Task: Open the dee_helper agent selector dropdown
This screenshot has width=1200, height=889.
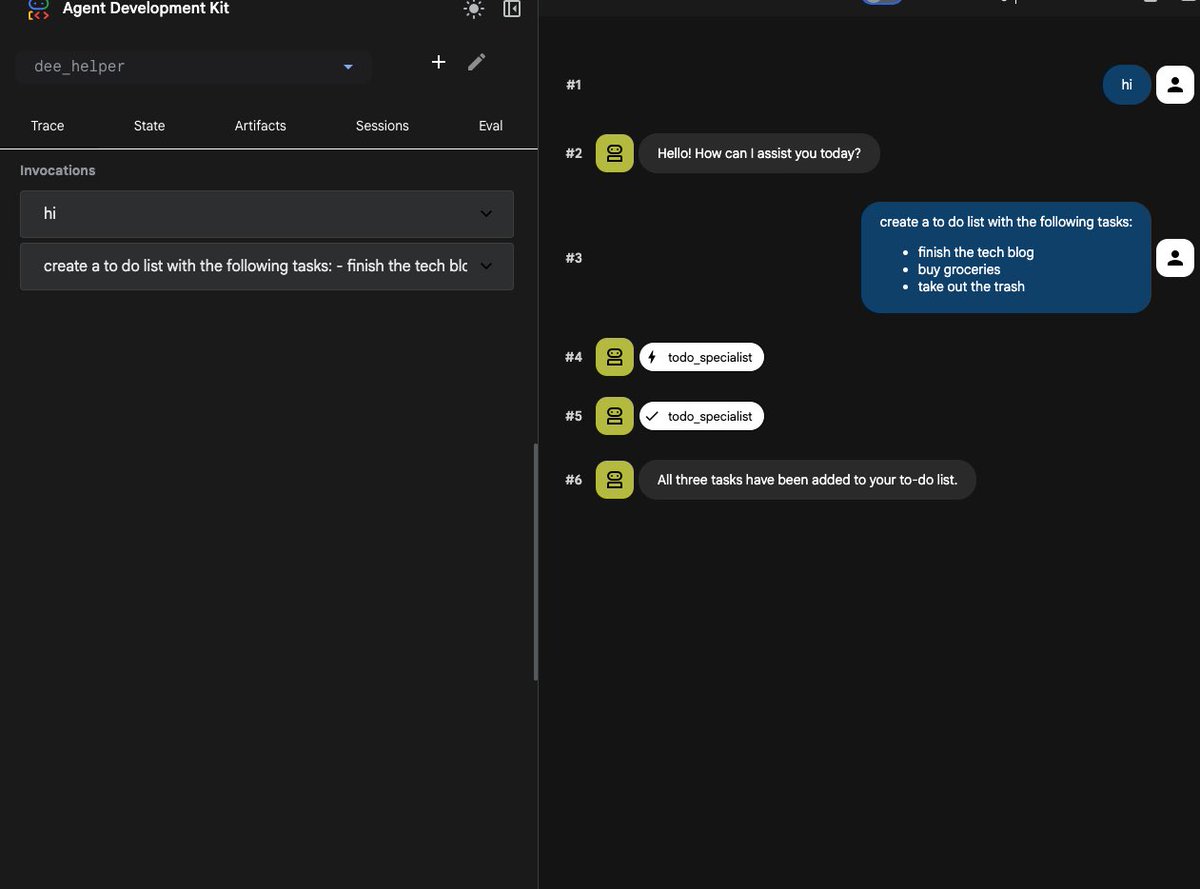Action: pyautogui.click(x=194, y=67)
